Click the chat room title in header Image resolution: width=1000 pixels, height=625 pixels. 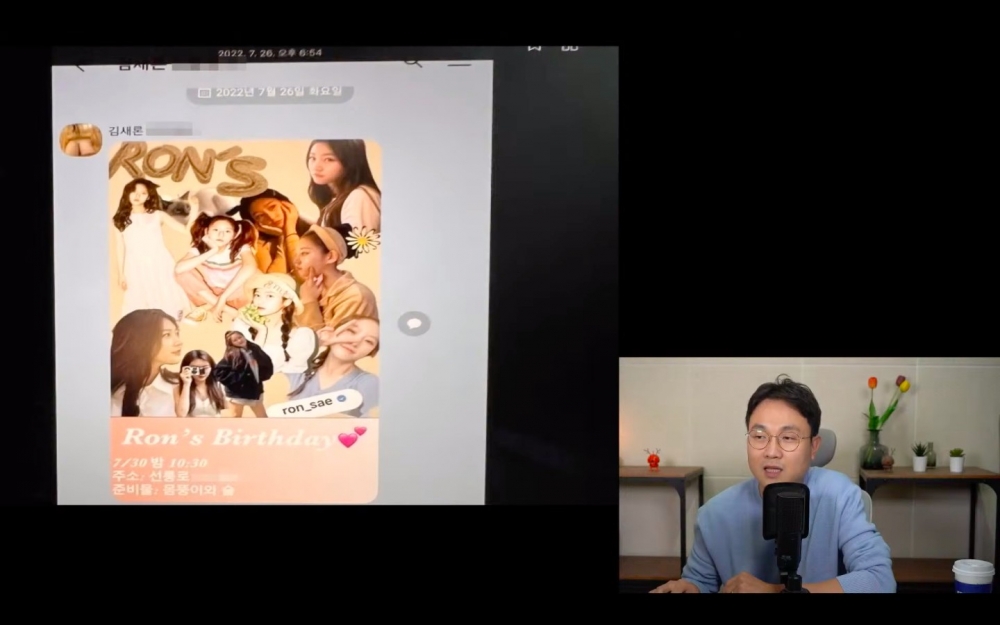[140, 66]
